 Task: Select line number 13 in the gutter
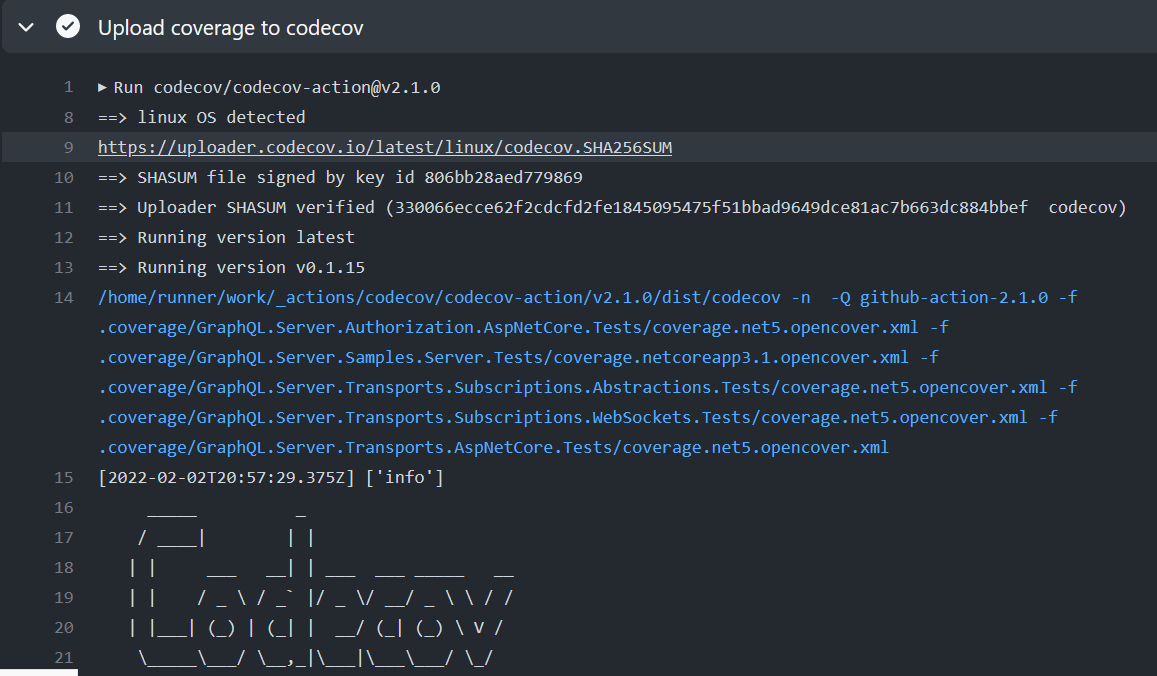pos(64,268)
